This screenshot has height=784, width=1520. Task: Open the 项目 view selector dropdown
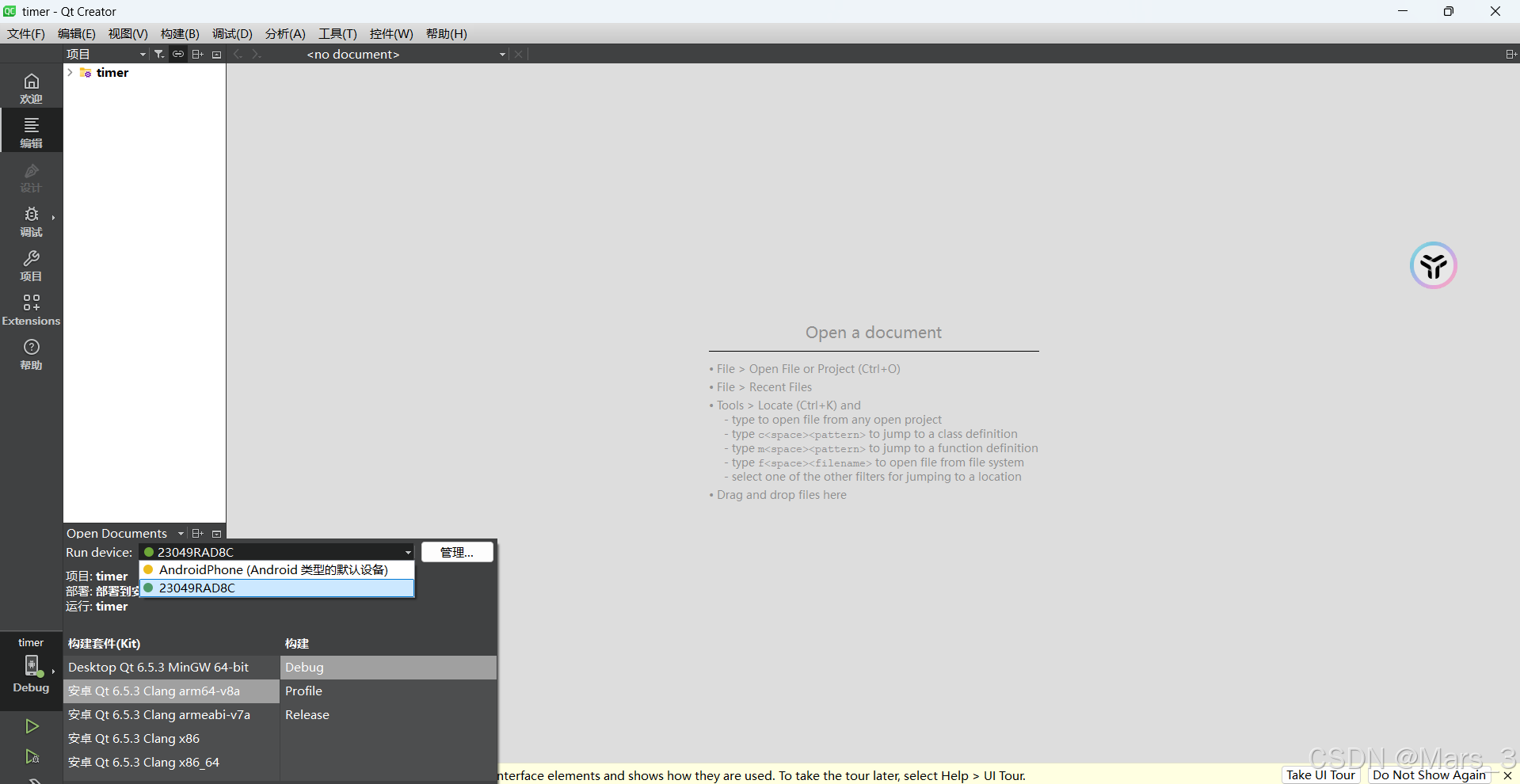pyautogui.click(x=106, y=54)
